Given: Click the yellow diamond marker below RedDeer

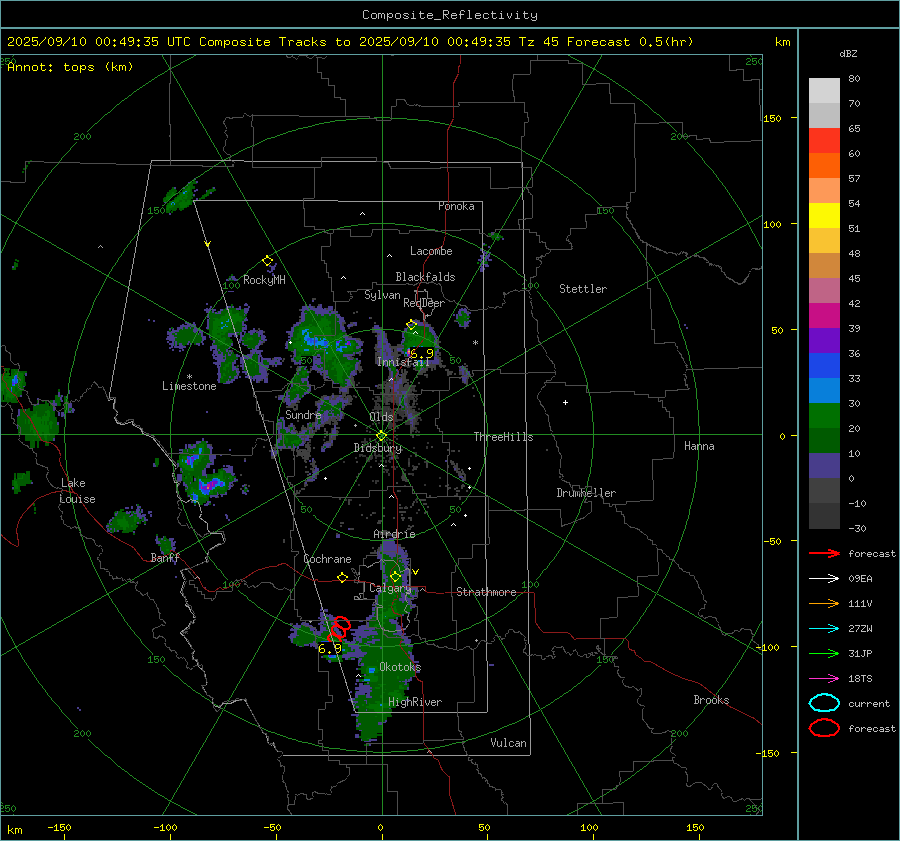Looking at the screenshot, I should click(411, 325).
